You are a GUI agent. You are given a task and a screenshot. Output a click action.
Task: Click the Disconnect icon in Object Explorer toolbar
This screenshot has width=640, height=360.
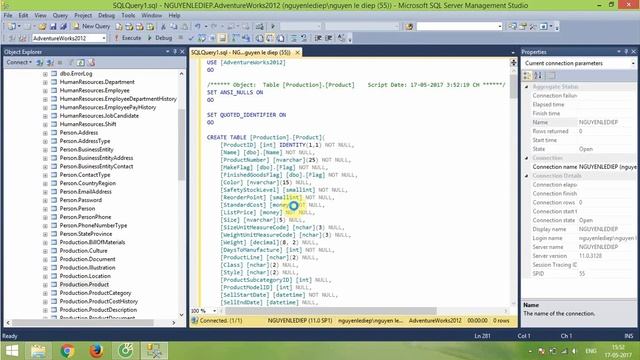(x=50, y=62)
